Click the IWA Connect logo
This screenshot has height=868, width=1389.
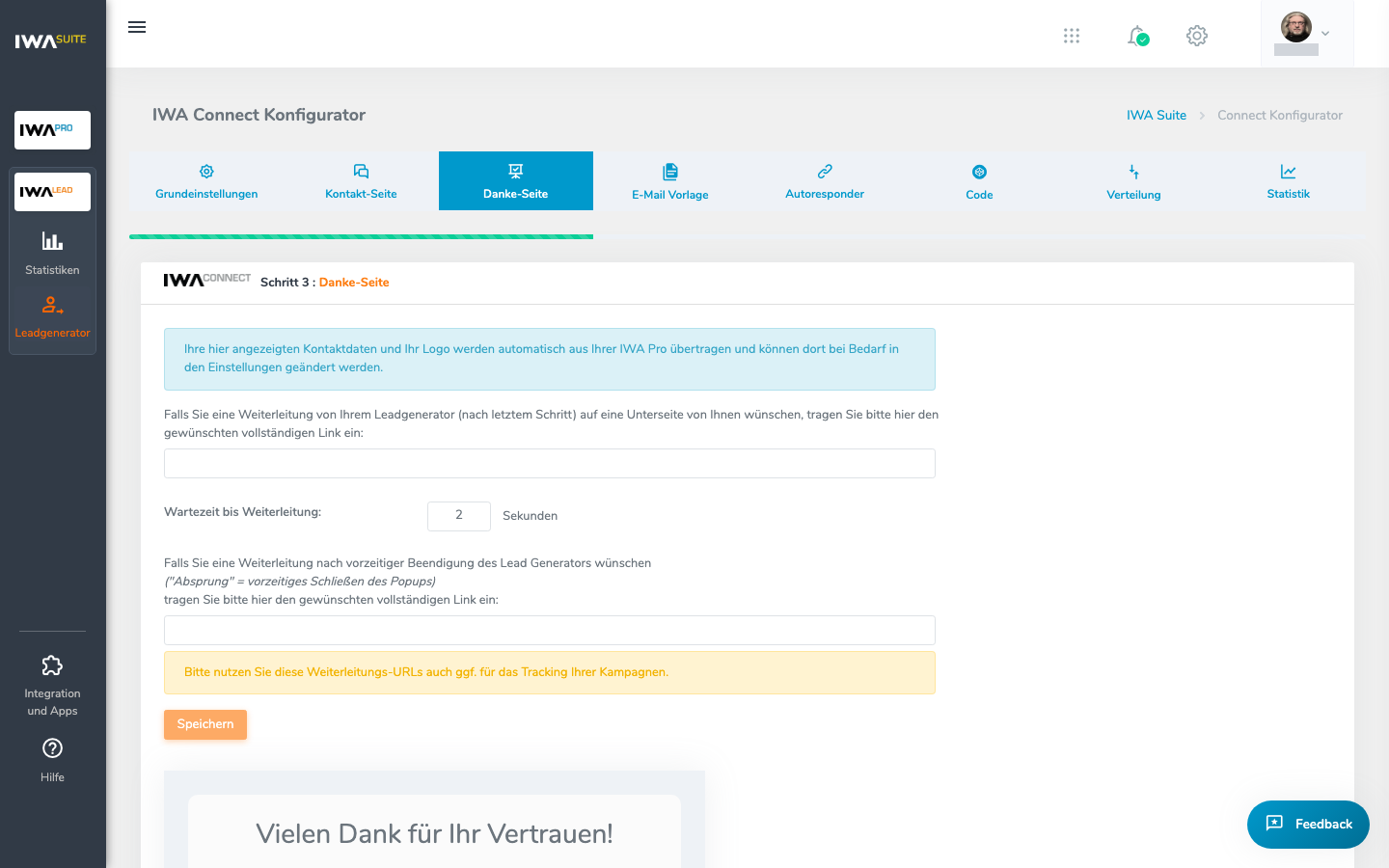pyautogui.click(x=207, y=280)
